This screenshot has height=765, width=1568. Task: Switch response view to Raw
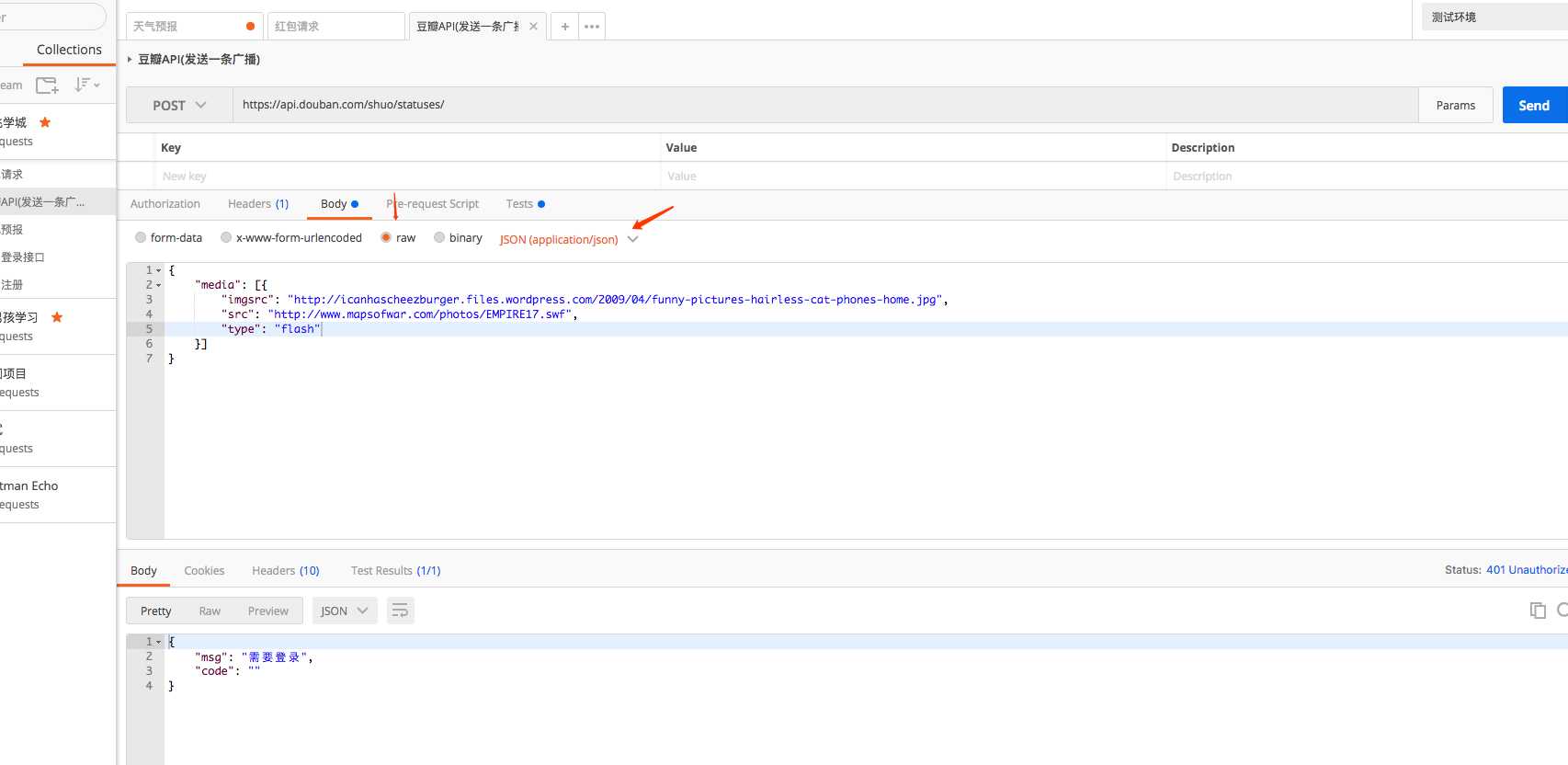coord(210,611)
